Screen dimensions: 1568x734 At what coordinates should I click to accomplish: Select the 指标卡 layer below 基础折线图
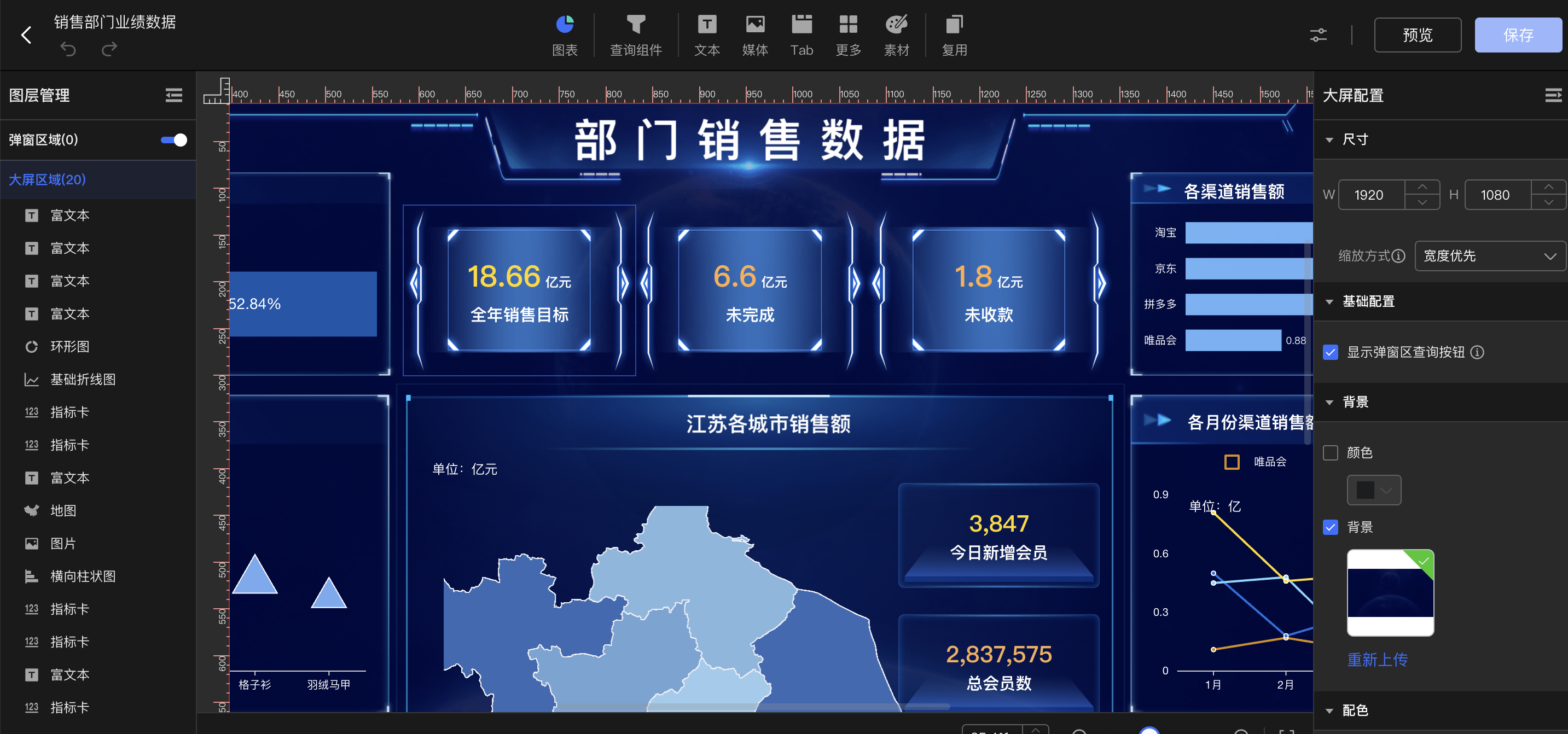point(98,412)
